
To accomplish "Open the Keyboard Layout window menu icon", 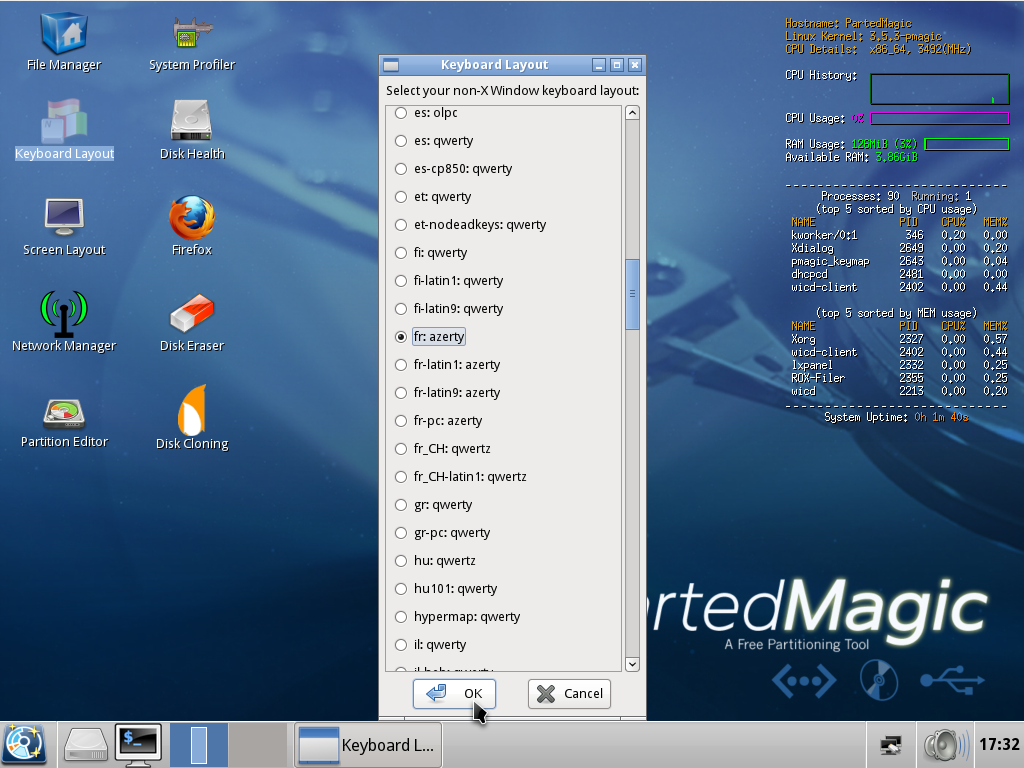I will pyautogui.click(x=391, y=65).
